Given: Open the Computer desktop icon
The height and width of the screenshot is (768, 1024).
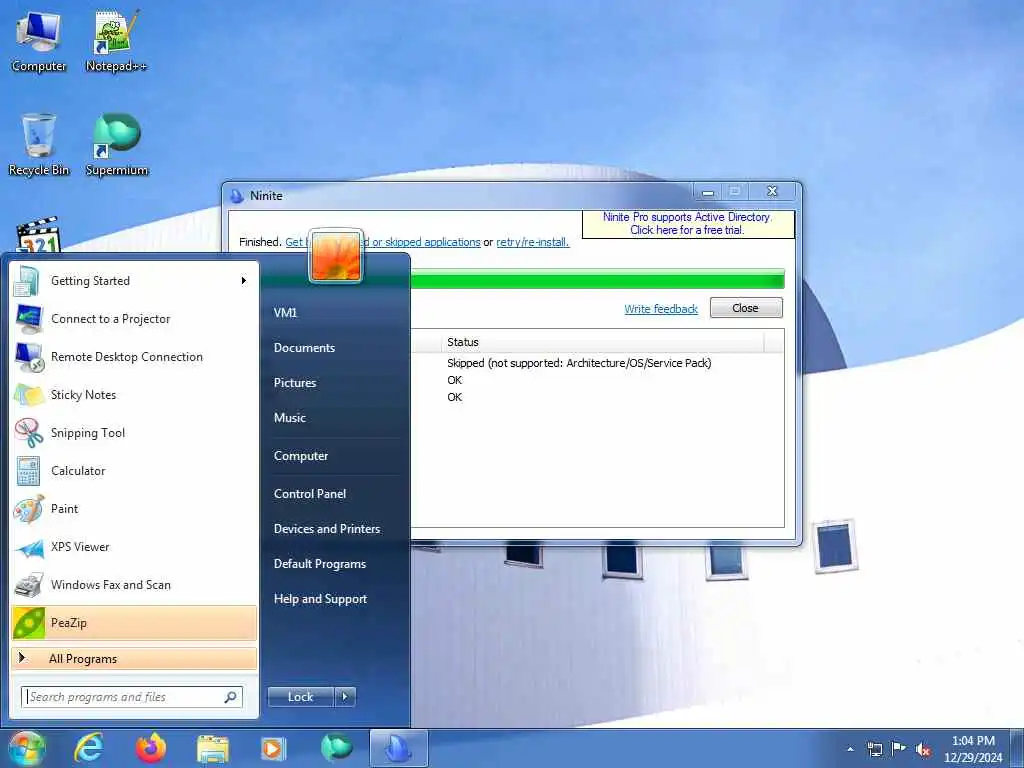Looking at the screenshot, I should click(39, 42).
